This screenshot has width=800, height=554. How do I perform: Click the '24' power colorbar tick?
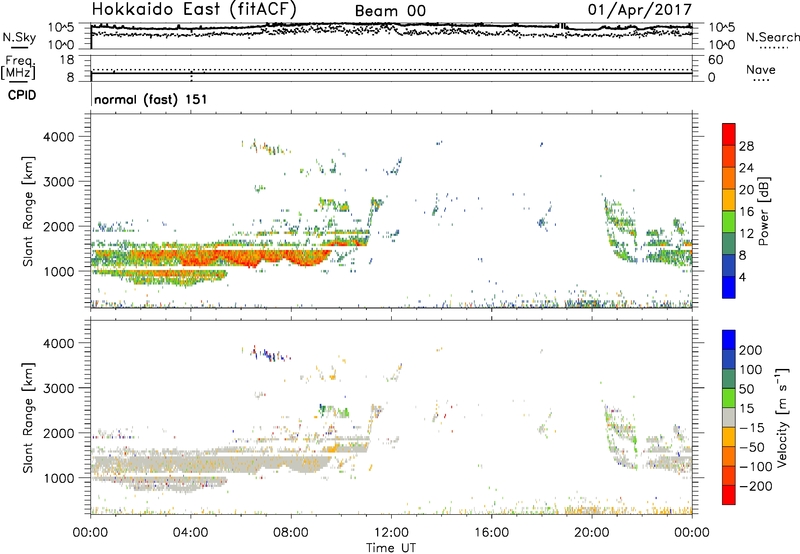pyautogui.click(x=746, y=168)
